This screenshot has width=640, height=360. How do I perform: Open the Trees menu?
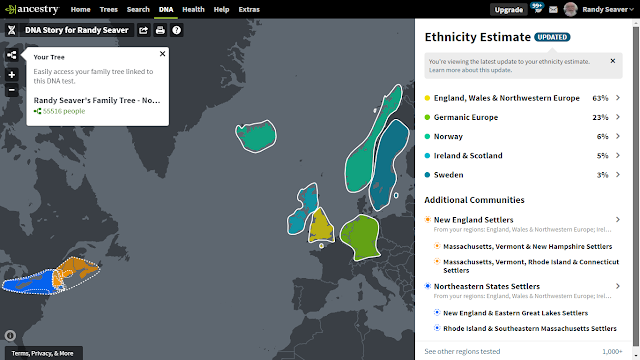[109, 9]
